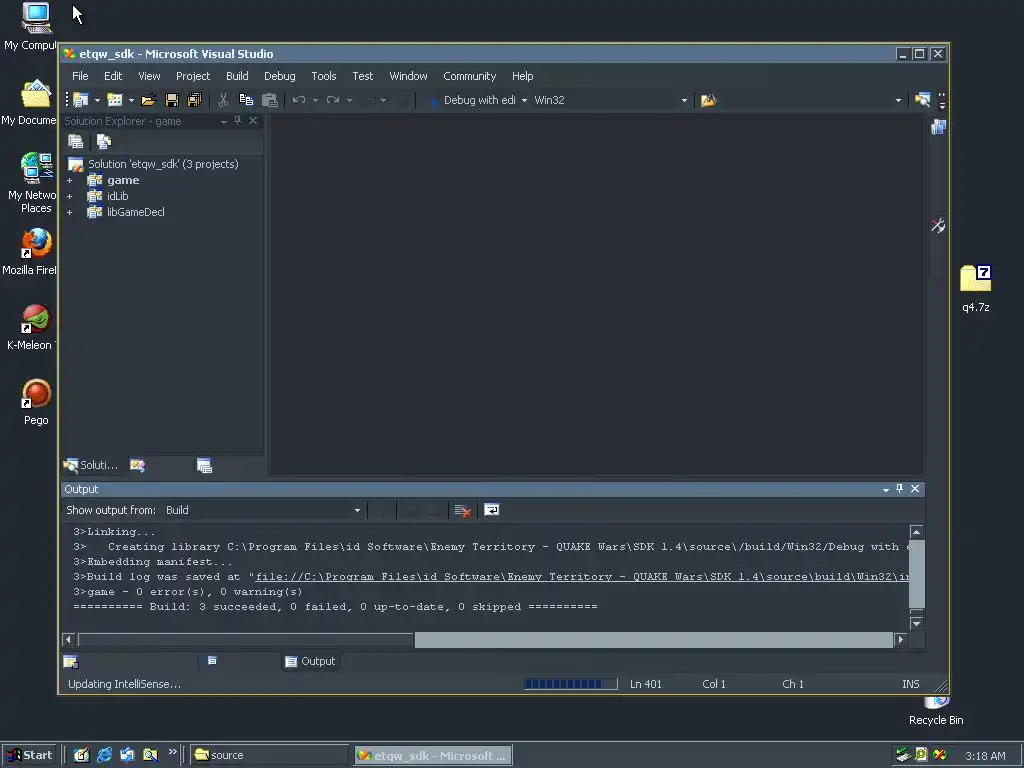This screenshot has width=1024, height=768.
Task: Open the build log file link
Action: (582, 577)
